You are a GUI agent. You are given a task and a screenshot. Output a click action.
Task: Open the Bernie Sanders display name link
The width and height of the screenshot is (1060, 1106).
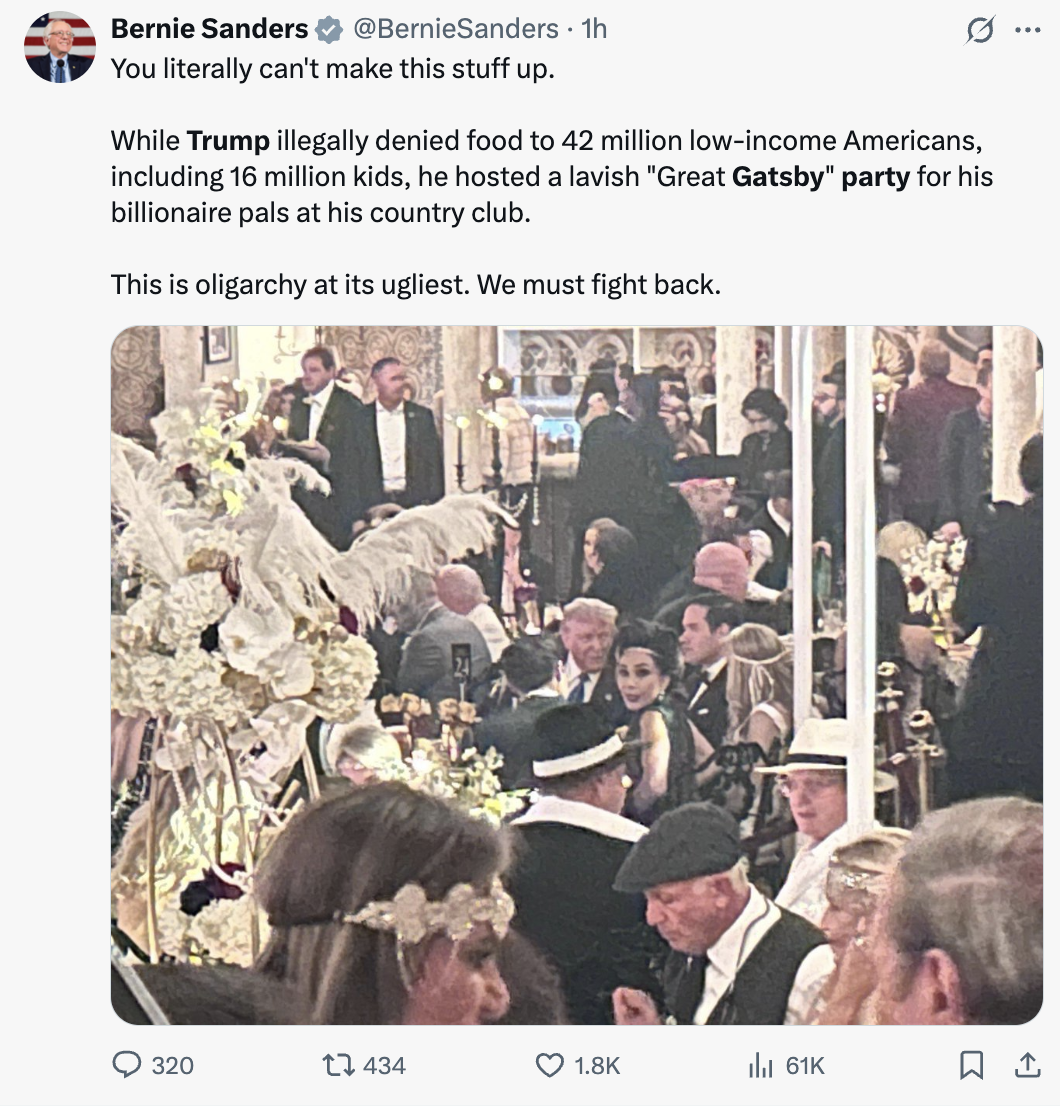click(209, 29)
